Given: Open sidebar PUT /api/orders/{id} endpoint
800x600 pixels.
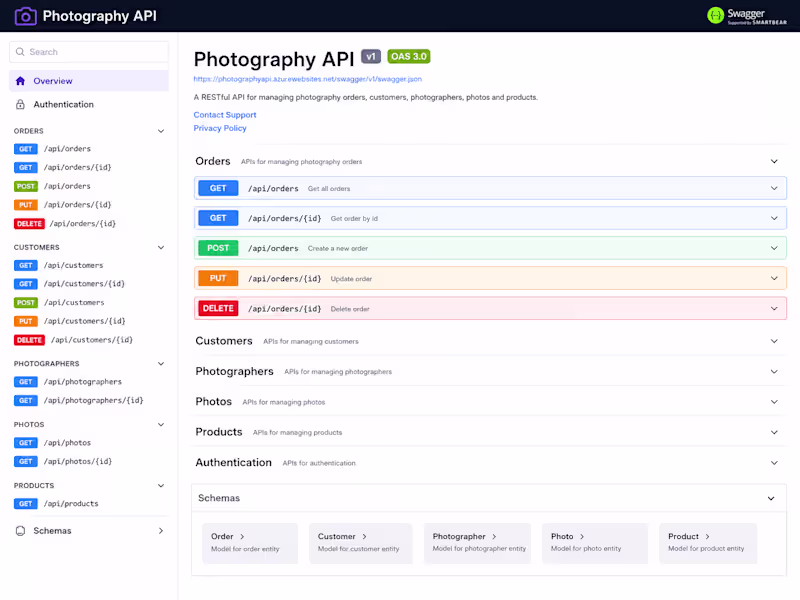Looking at the screenshot, I should [63, 205].
